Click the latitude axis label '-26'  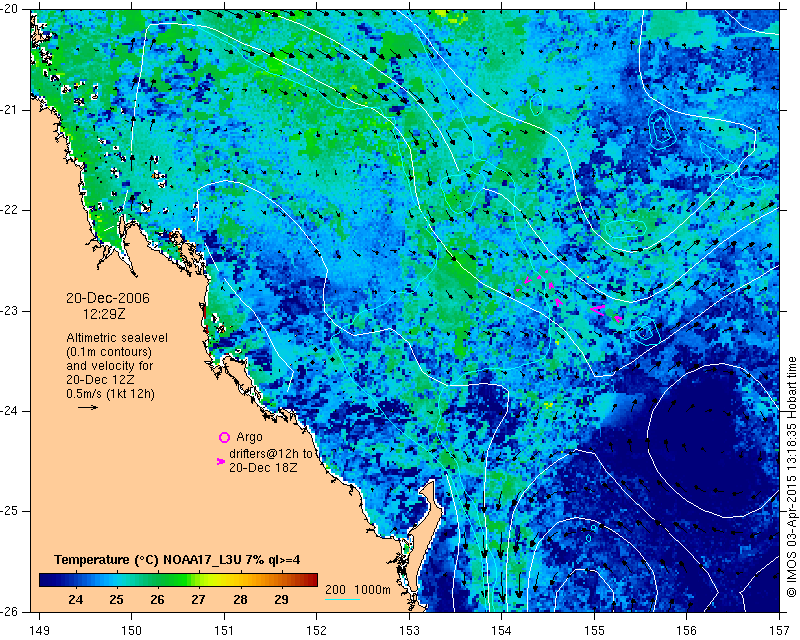point(9,611)
